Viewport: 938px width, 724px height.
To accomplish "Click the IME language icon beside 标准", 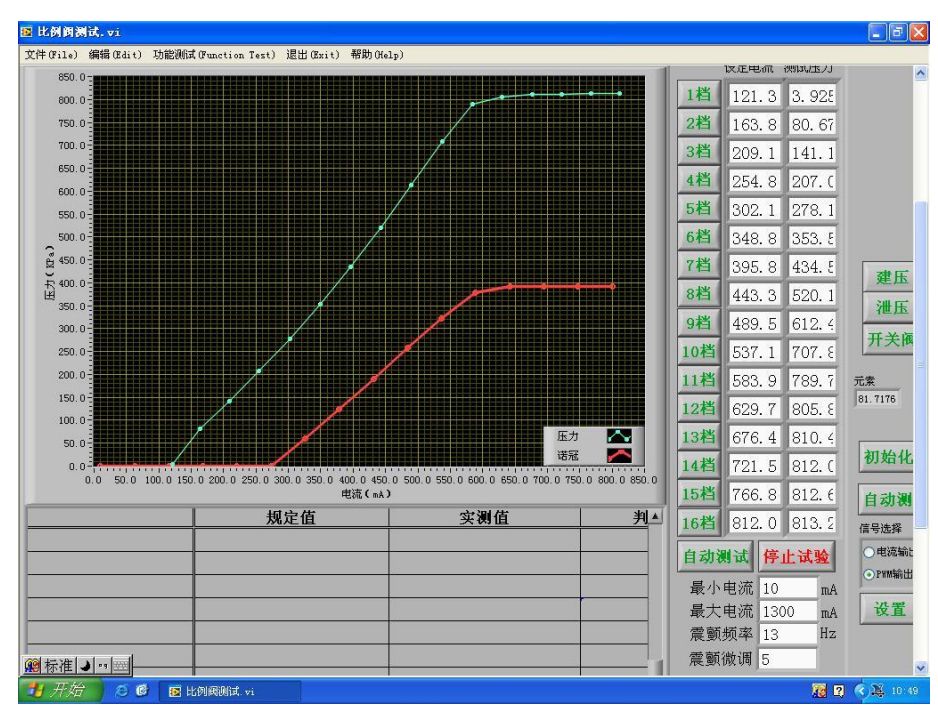I will click(x=31, y=665).
